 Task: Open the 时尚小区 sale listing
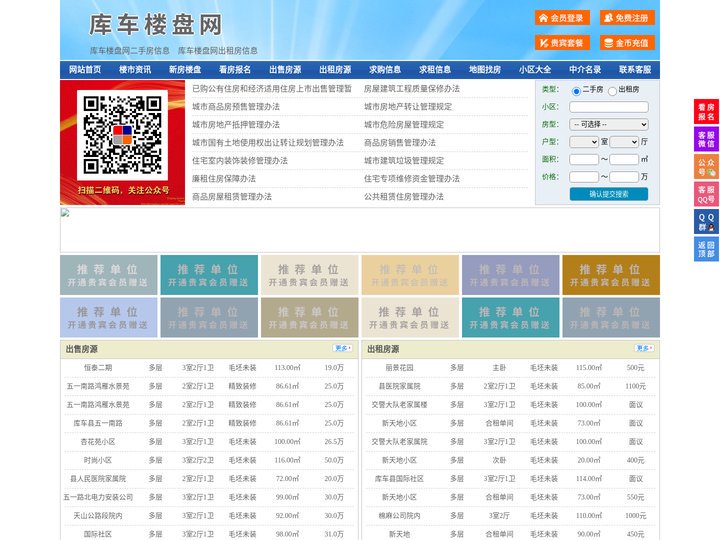pyautogui.click(x=98, y=460)
